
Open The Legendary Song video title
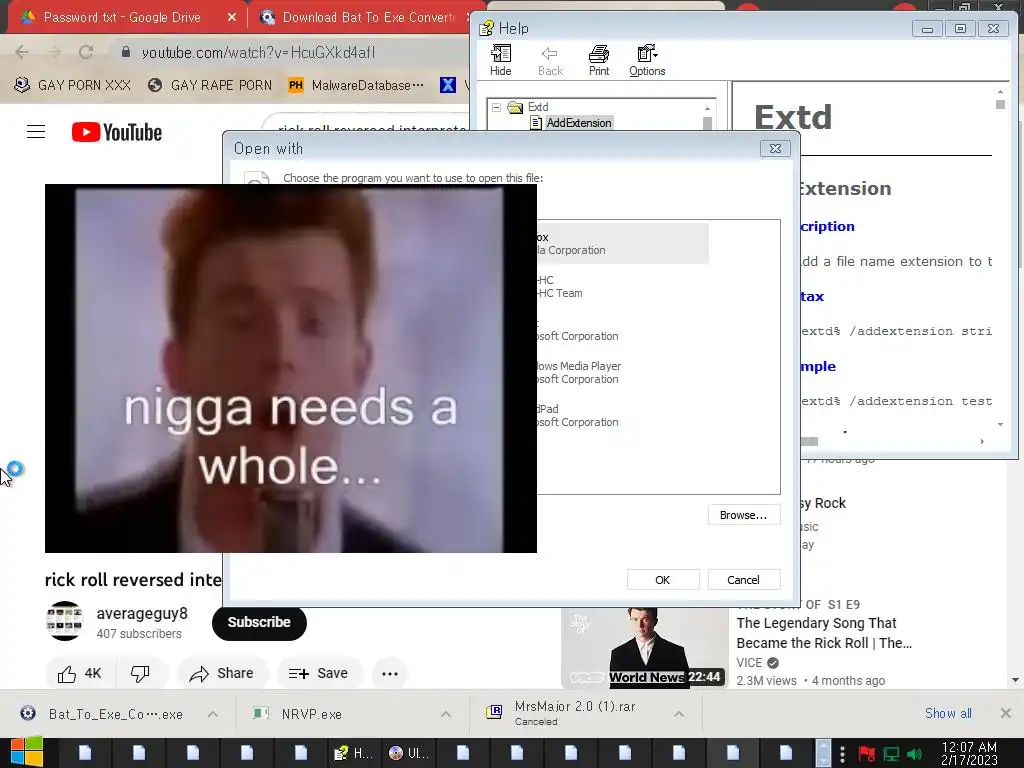(824, 633)
